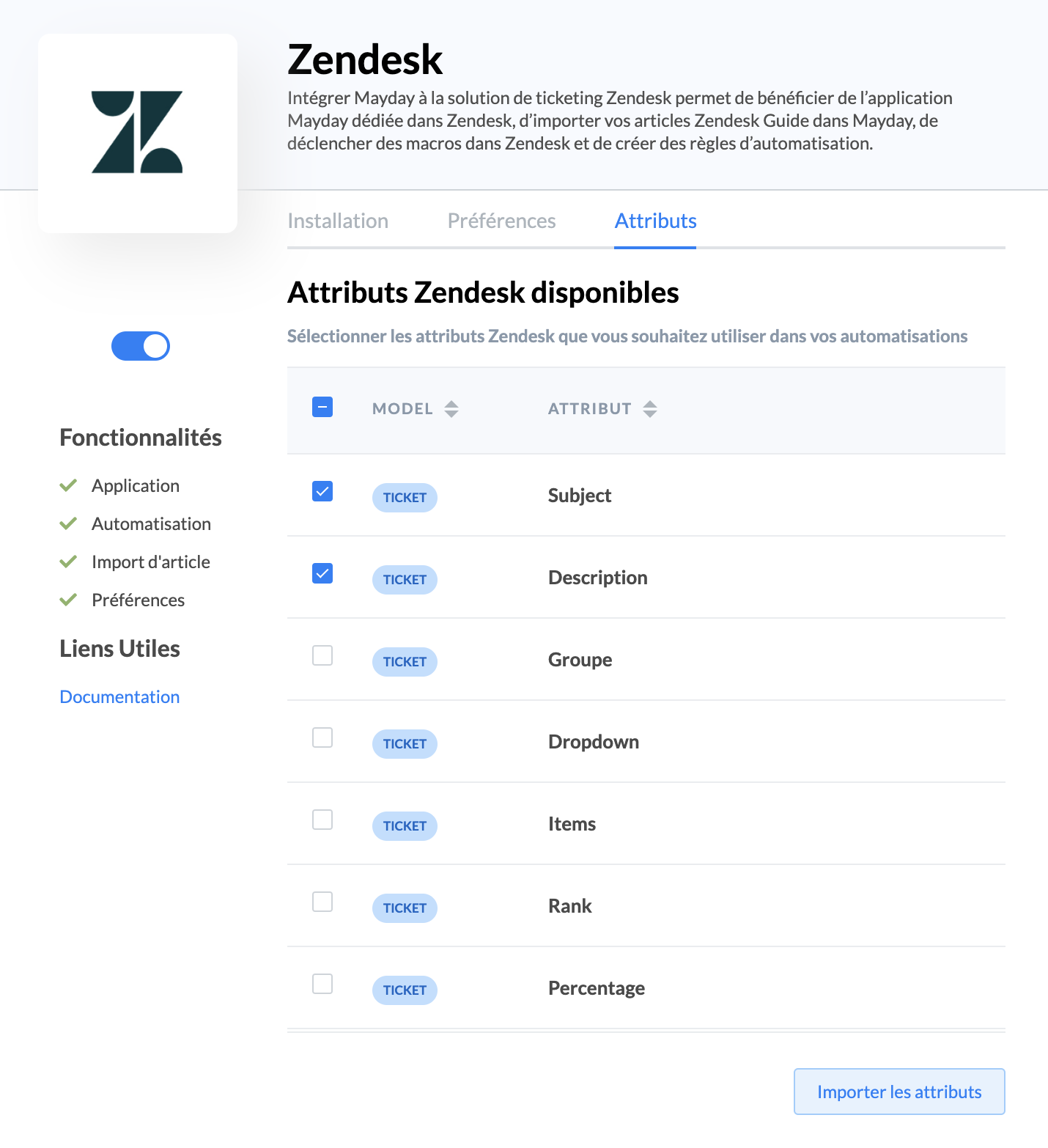Sort table by the Model column arrows

point(451,409)
